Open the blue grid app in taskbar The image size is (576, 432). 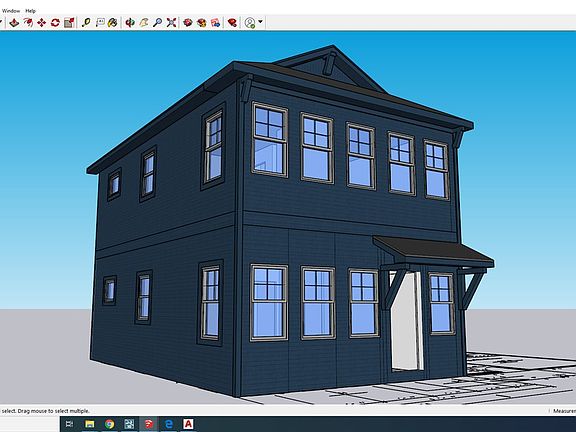point(129,424)
